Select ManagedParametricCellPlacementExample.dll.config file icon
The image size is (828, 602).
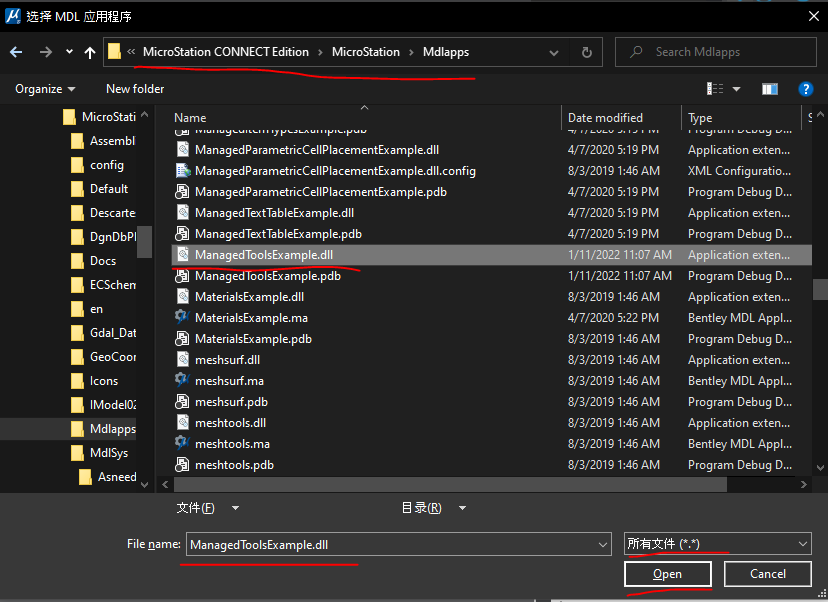[182, 171]
